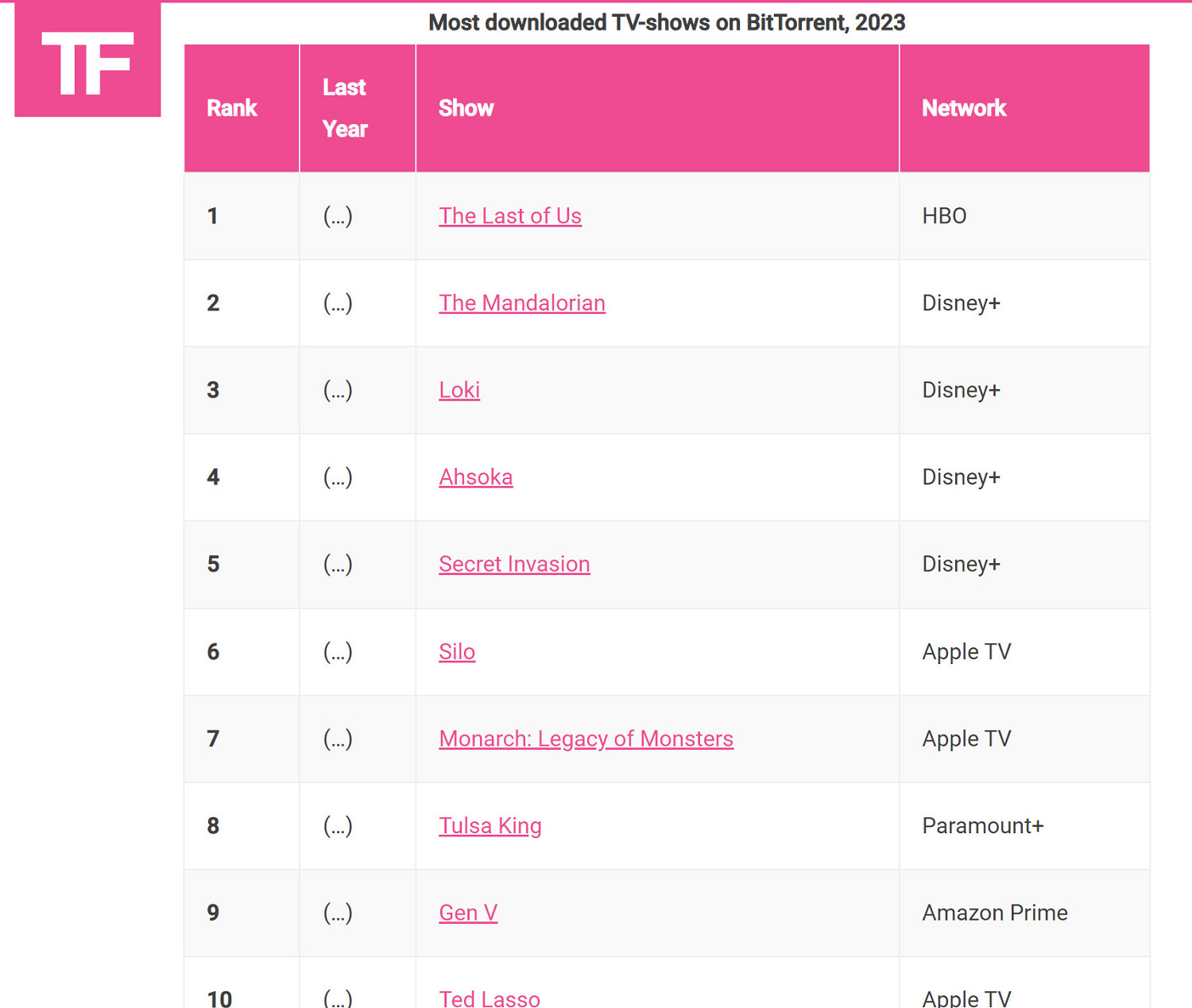This screenshot has height=1008, width=1192.
Task: Click the Loki show link
Action: tap(459, 390)
